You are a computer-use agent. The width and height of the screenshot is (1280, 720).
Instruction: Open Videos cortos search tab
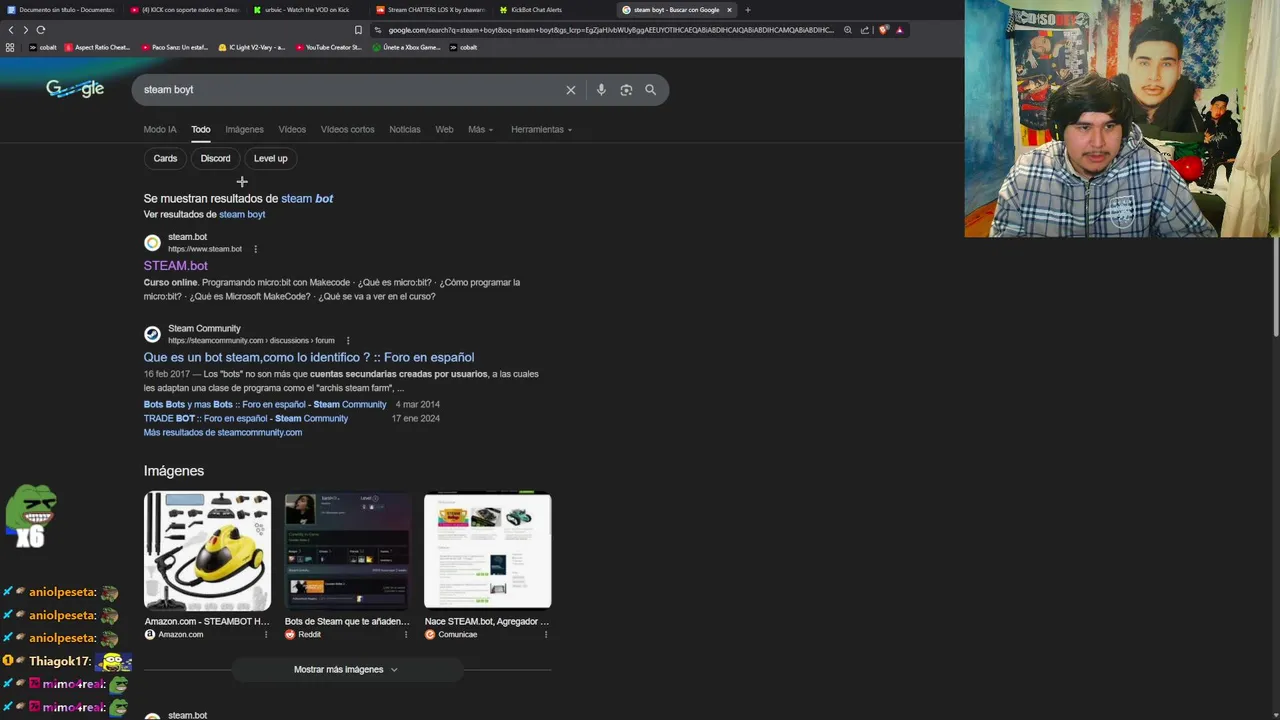coord(347,129)
